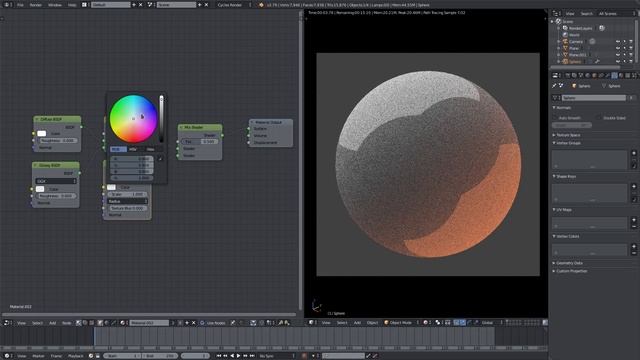Select RenderLayers in outliner
The height and width of the screenshot is (360, 640).
(580, 28)
